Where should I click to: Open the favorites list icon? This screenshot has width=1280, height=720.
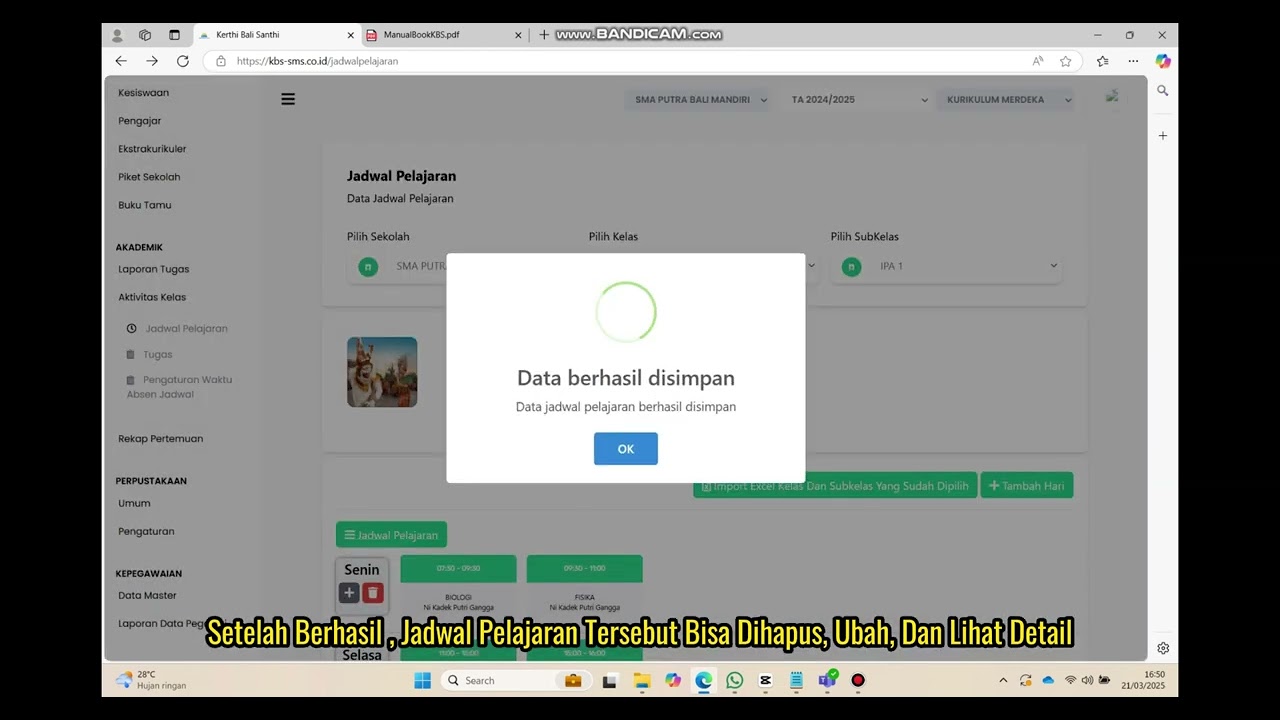[1102, 61]
